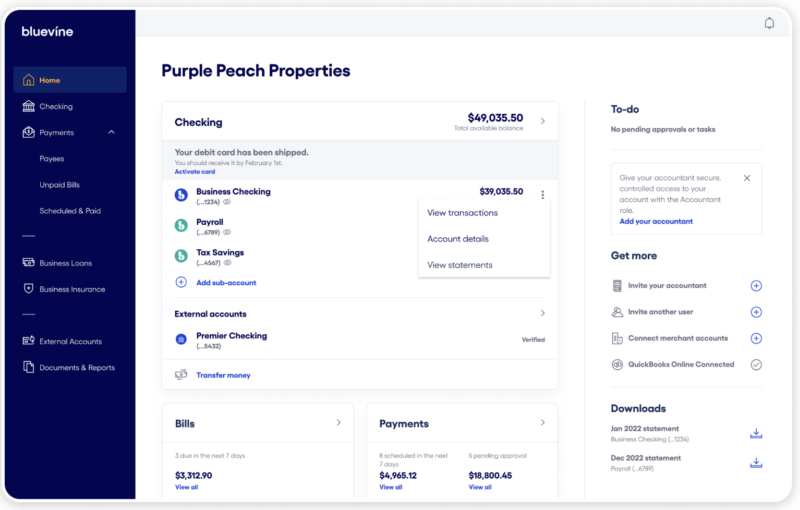Image resolution: width=800 pixels, height=510 pixels.
Task: Open Business Checking three-dot options menu
Action: coord(542,195)
